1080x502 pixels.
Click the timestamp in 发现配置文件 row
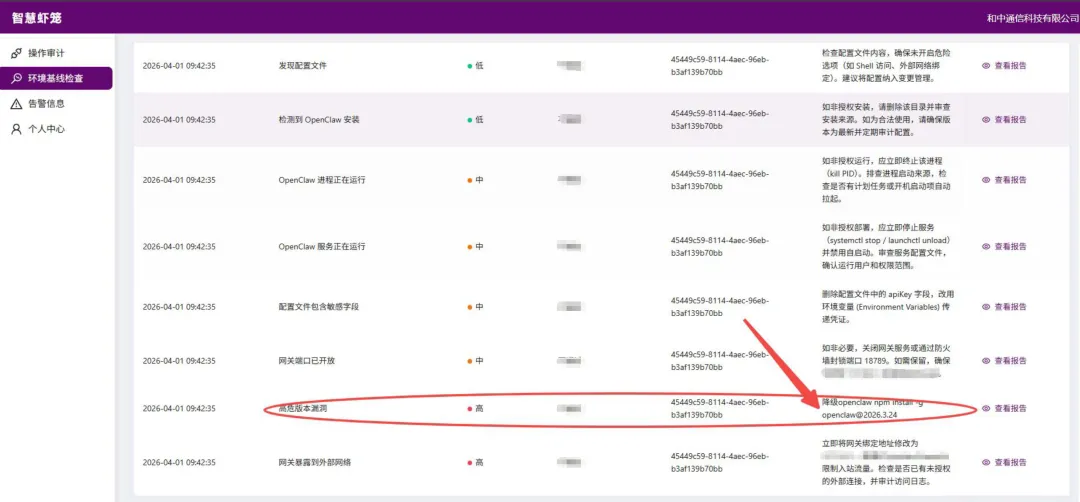pyautogui.click(x=179, y=65)
